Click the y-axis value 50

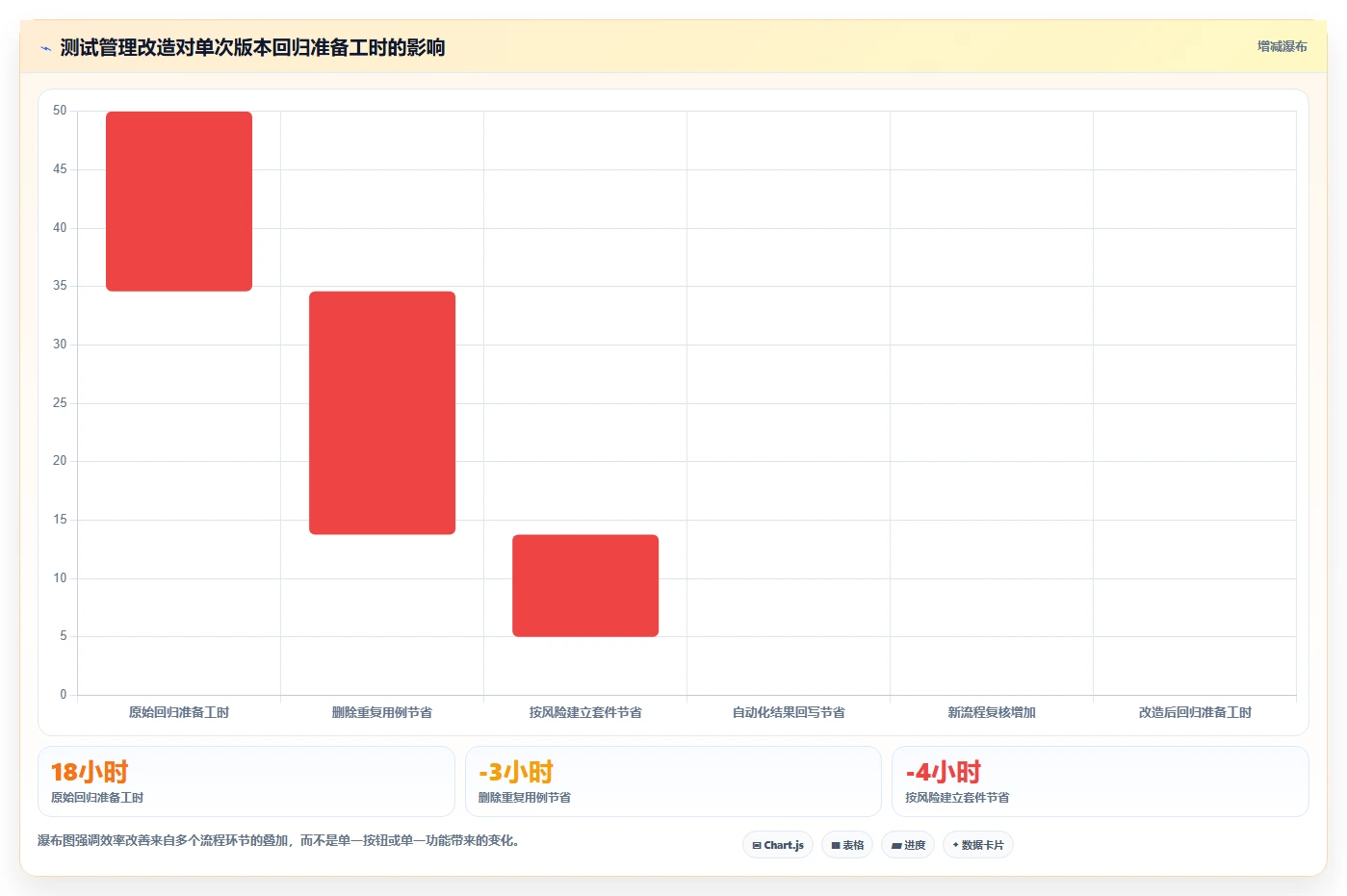60,111
